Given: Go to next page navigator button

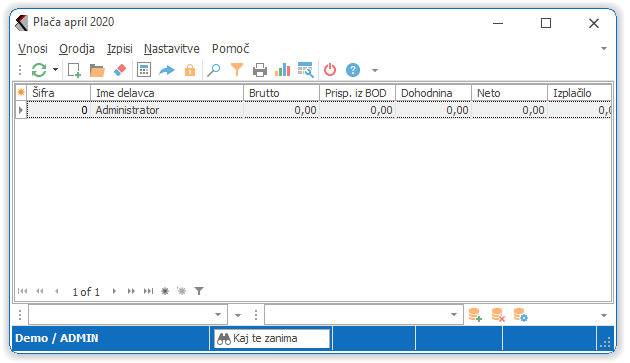Looking at the screenshot, I should point(131,291).
